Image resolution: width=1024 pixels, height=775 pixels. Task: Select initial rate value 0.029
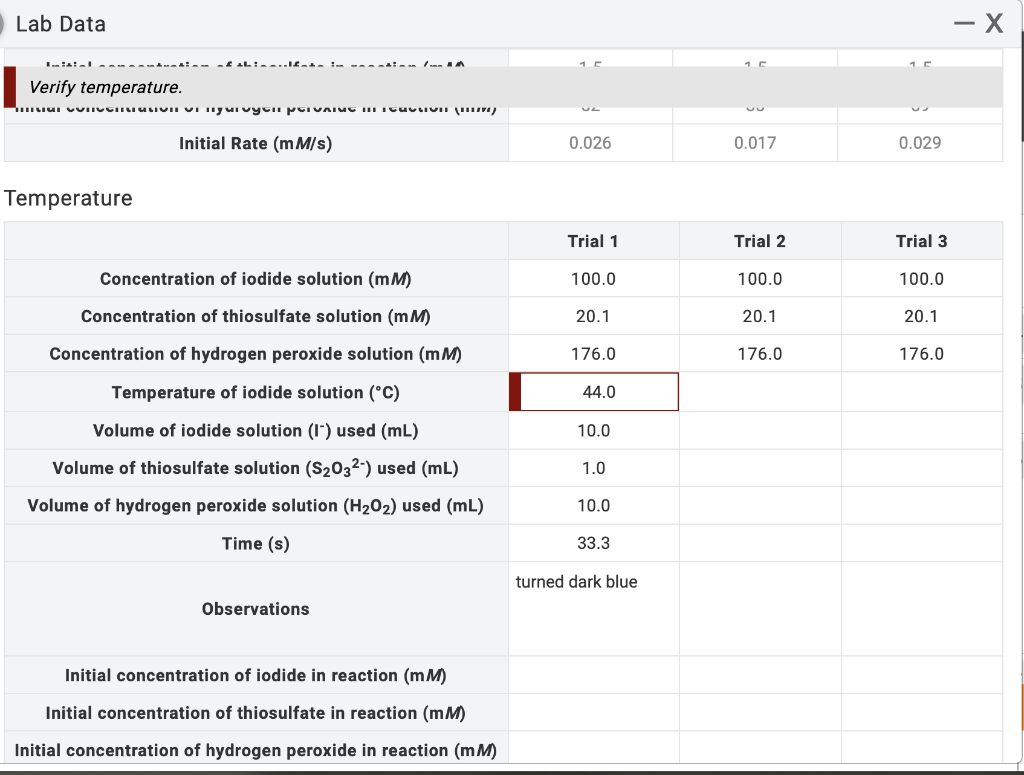click(x=920, y=143)
